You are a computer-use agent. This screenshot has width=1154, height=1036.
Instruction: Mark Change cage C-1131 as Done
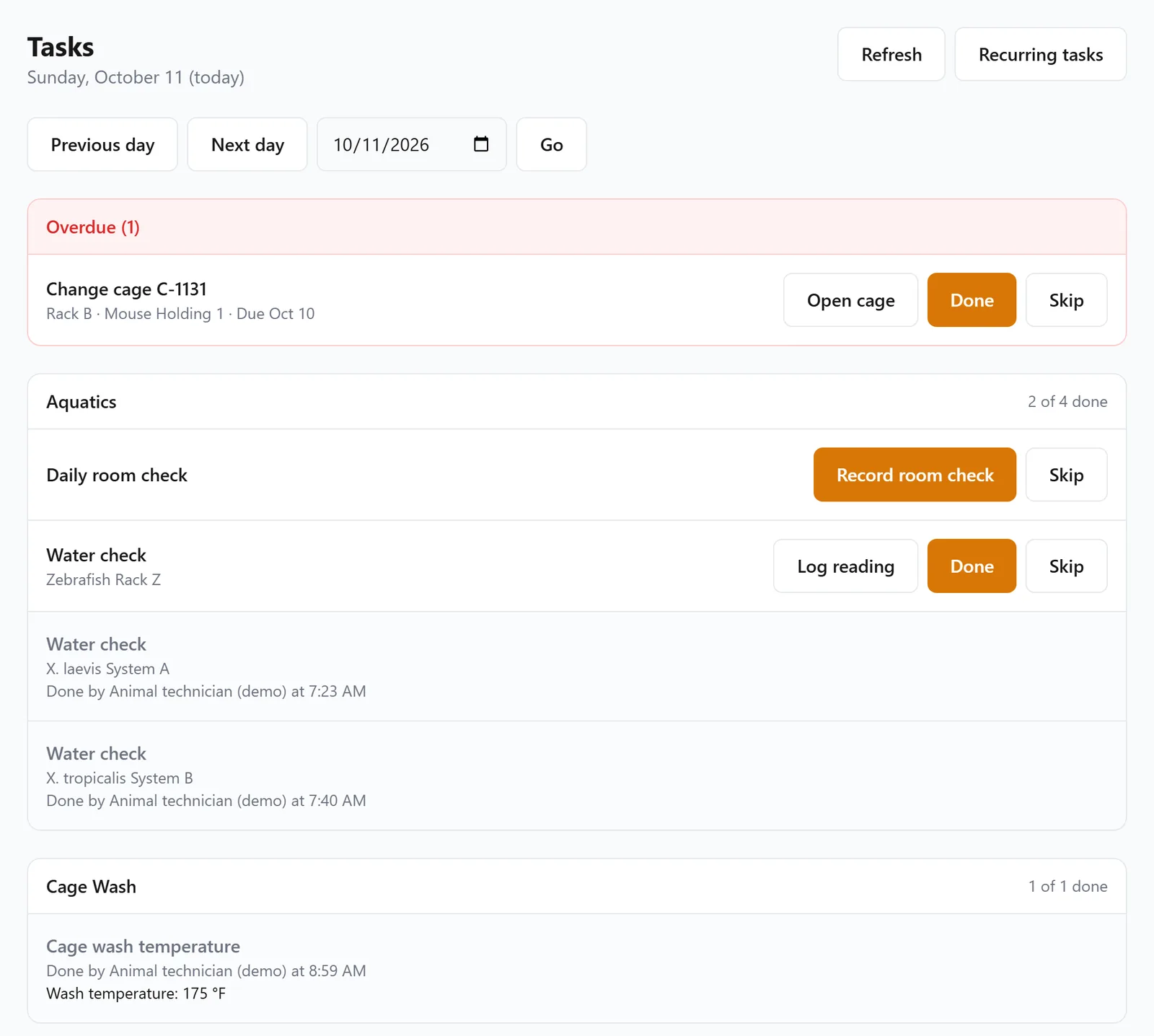click(972, 300)
